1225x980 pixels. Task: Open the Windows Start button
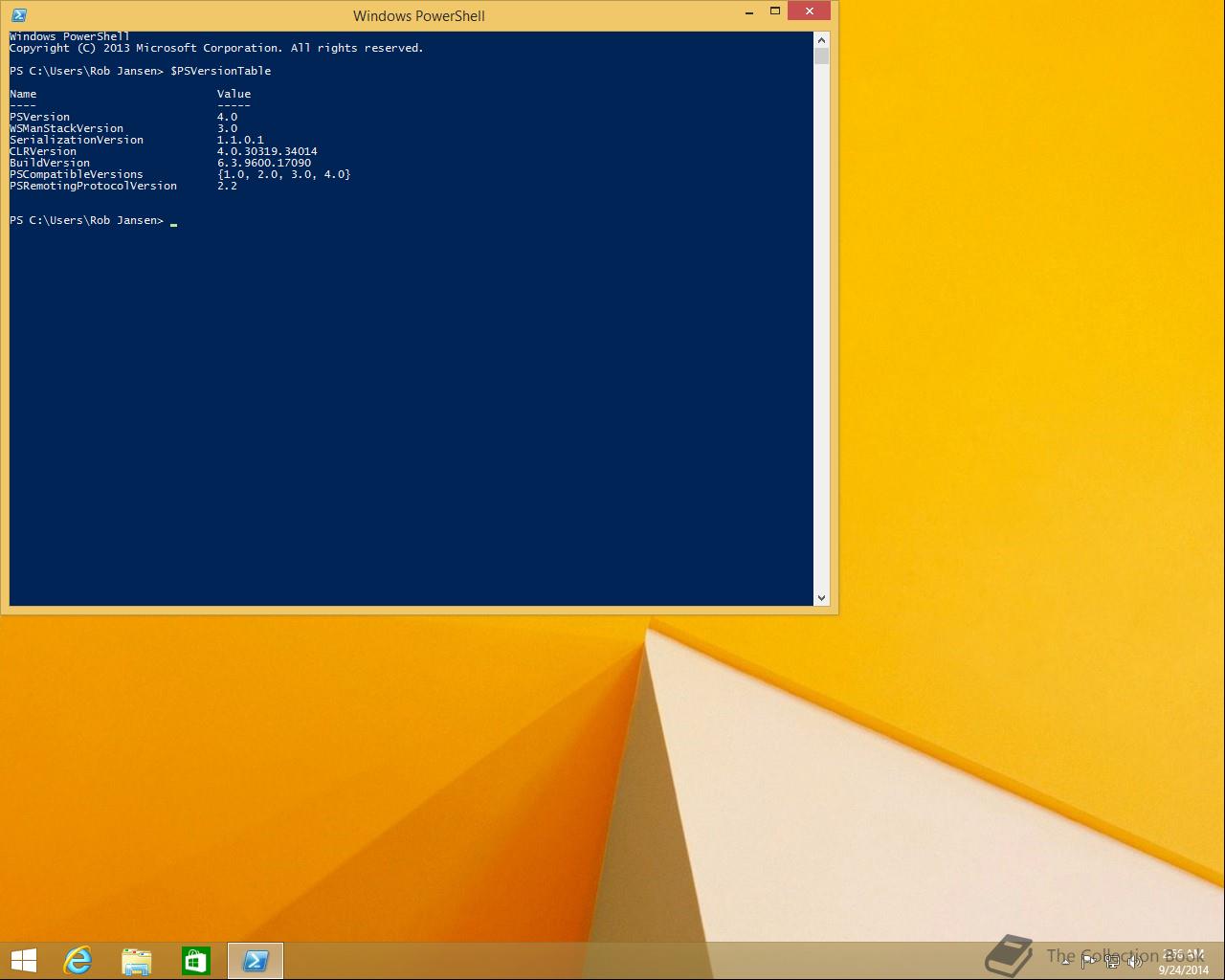pyautogui.click(x=23, y=960)
